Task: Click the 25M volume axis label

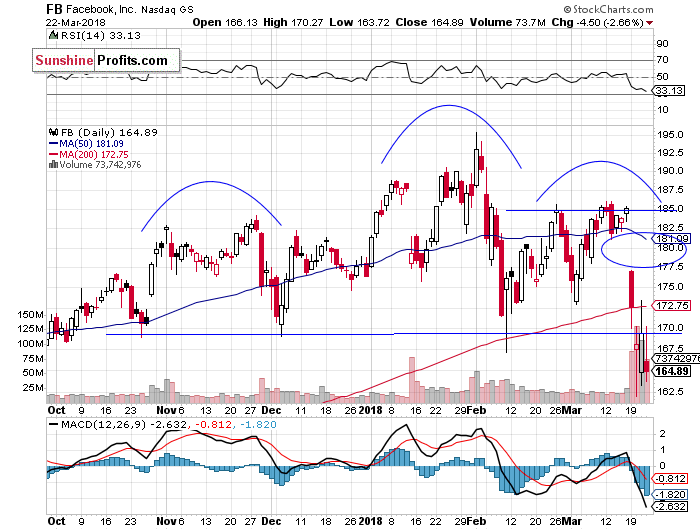Action: coord(33,387)
